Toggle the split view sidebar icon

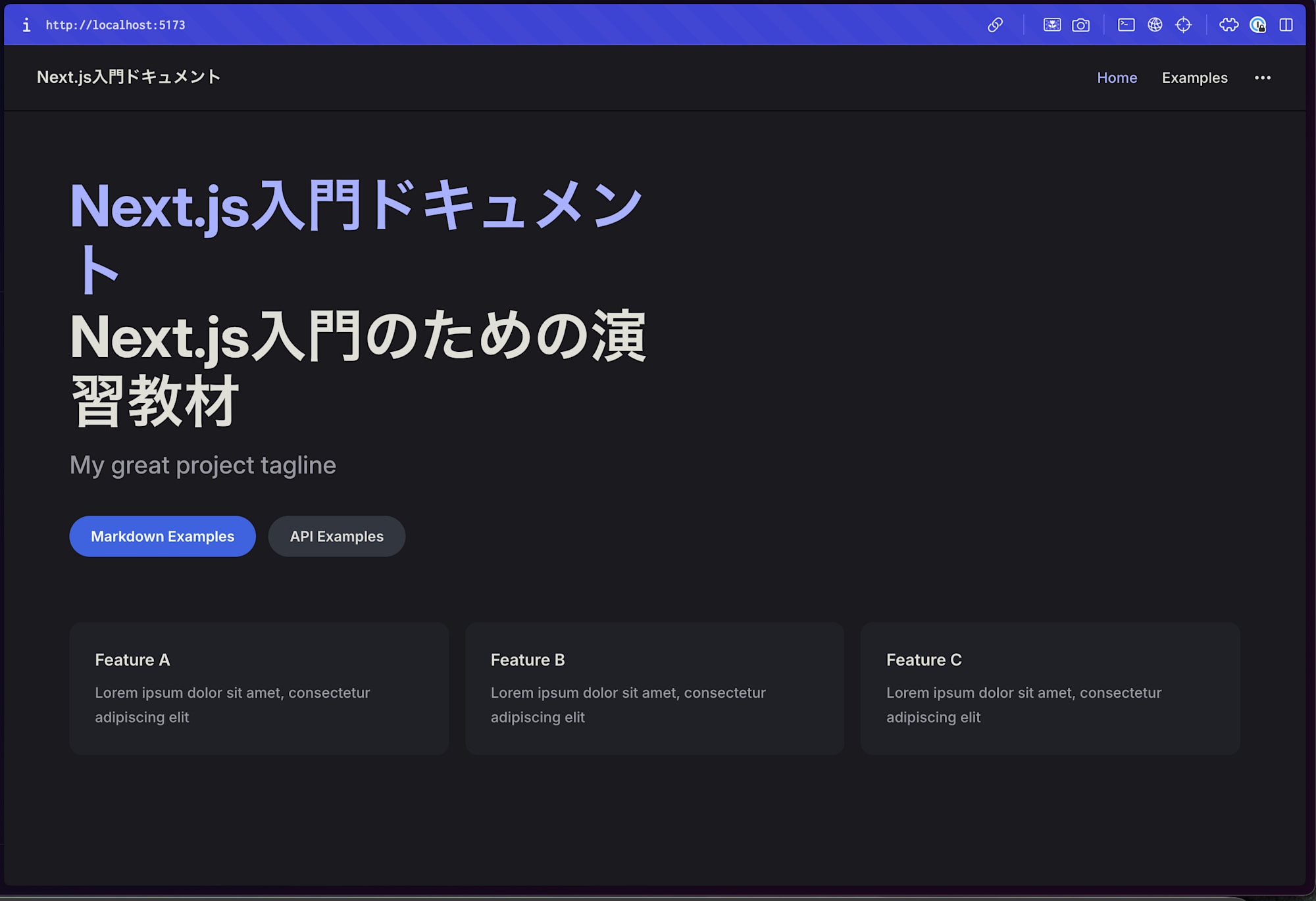coord(1286,25)
